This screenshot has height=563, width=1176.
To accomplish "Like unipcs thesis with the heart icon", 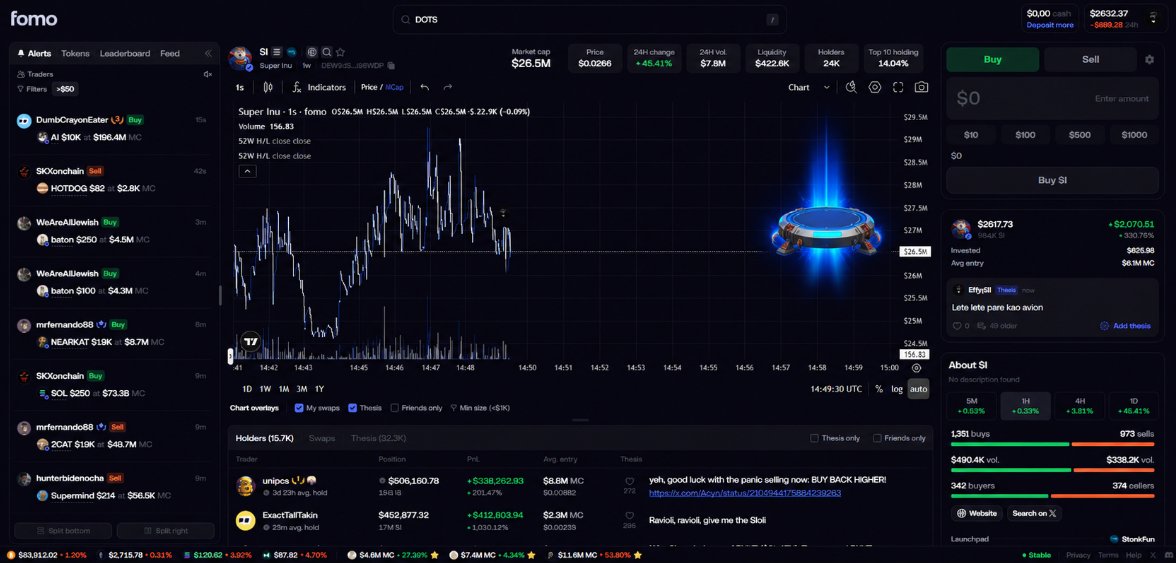I will [x=629, y=481].
